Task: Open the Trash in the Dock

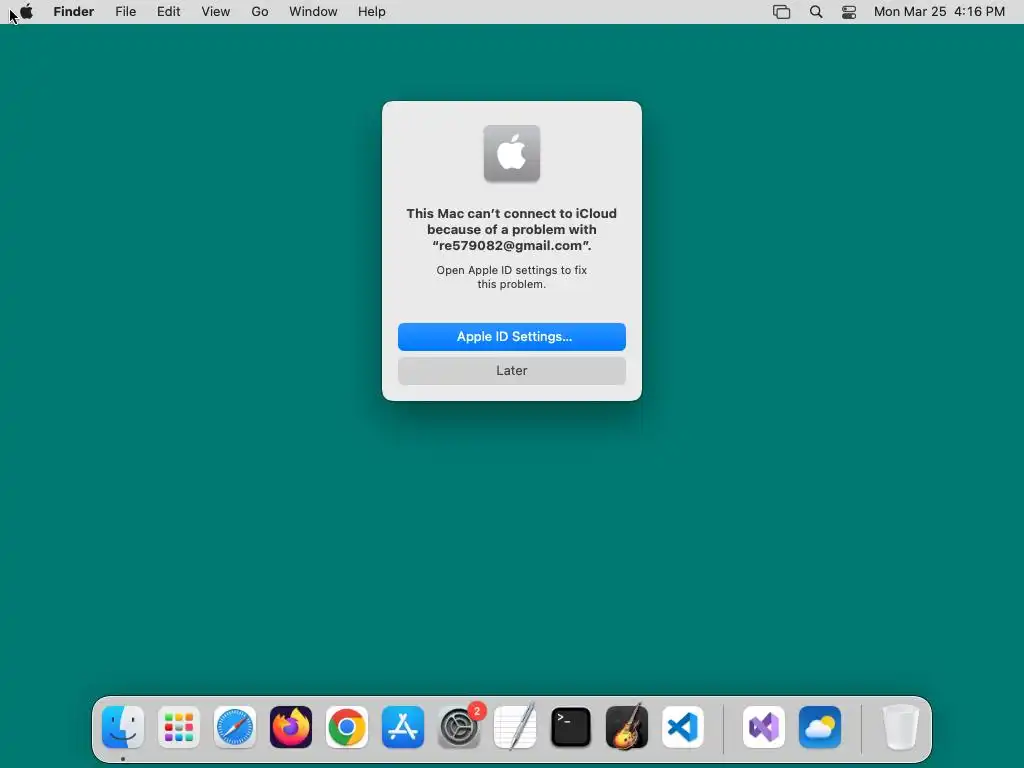Action: tap(901, 727)
